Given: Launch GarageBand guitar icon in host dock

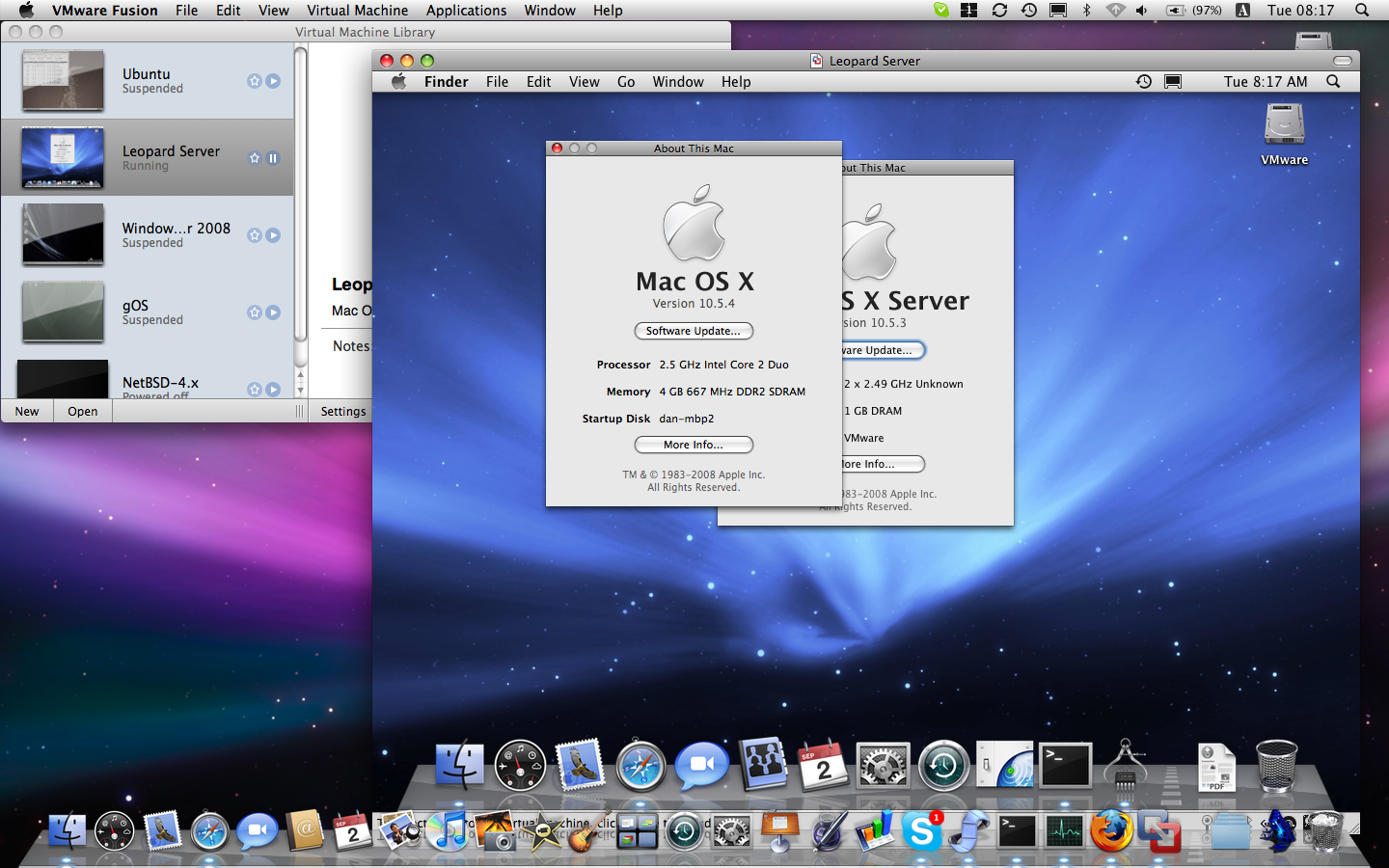Looking at the screenshot, I should coord(588,830).
